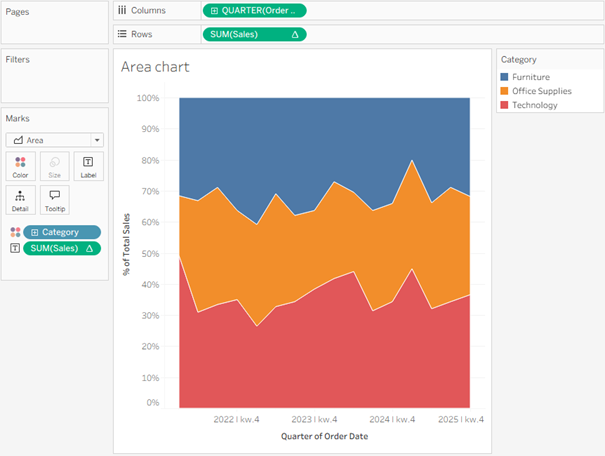Click the color icon beside Category pill

point(14,232)
